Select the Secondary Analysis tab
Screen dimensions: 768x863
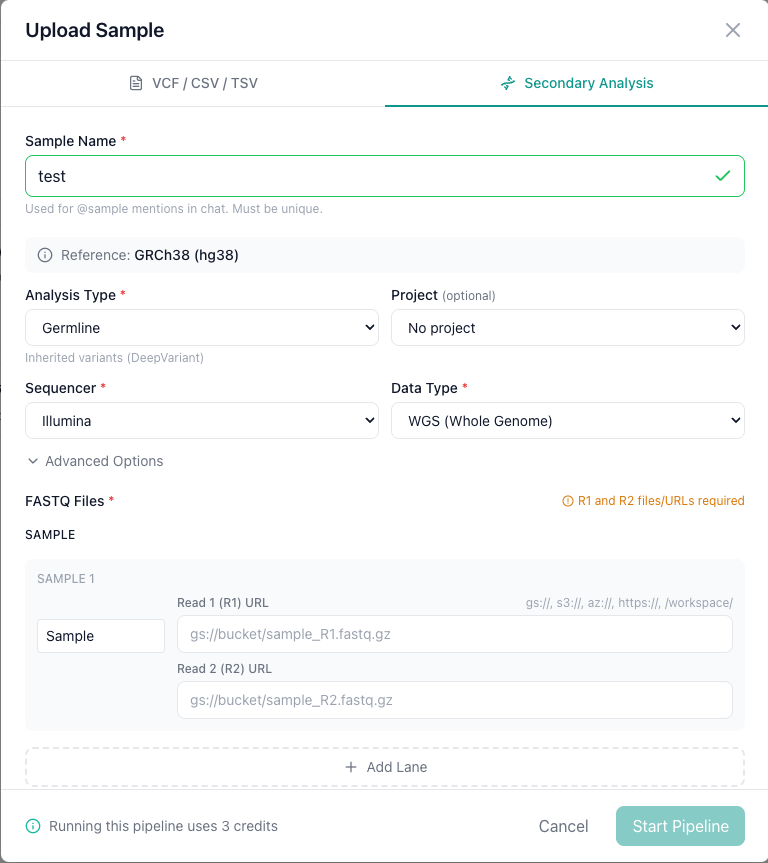click(577, 83)
